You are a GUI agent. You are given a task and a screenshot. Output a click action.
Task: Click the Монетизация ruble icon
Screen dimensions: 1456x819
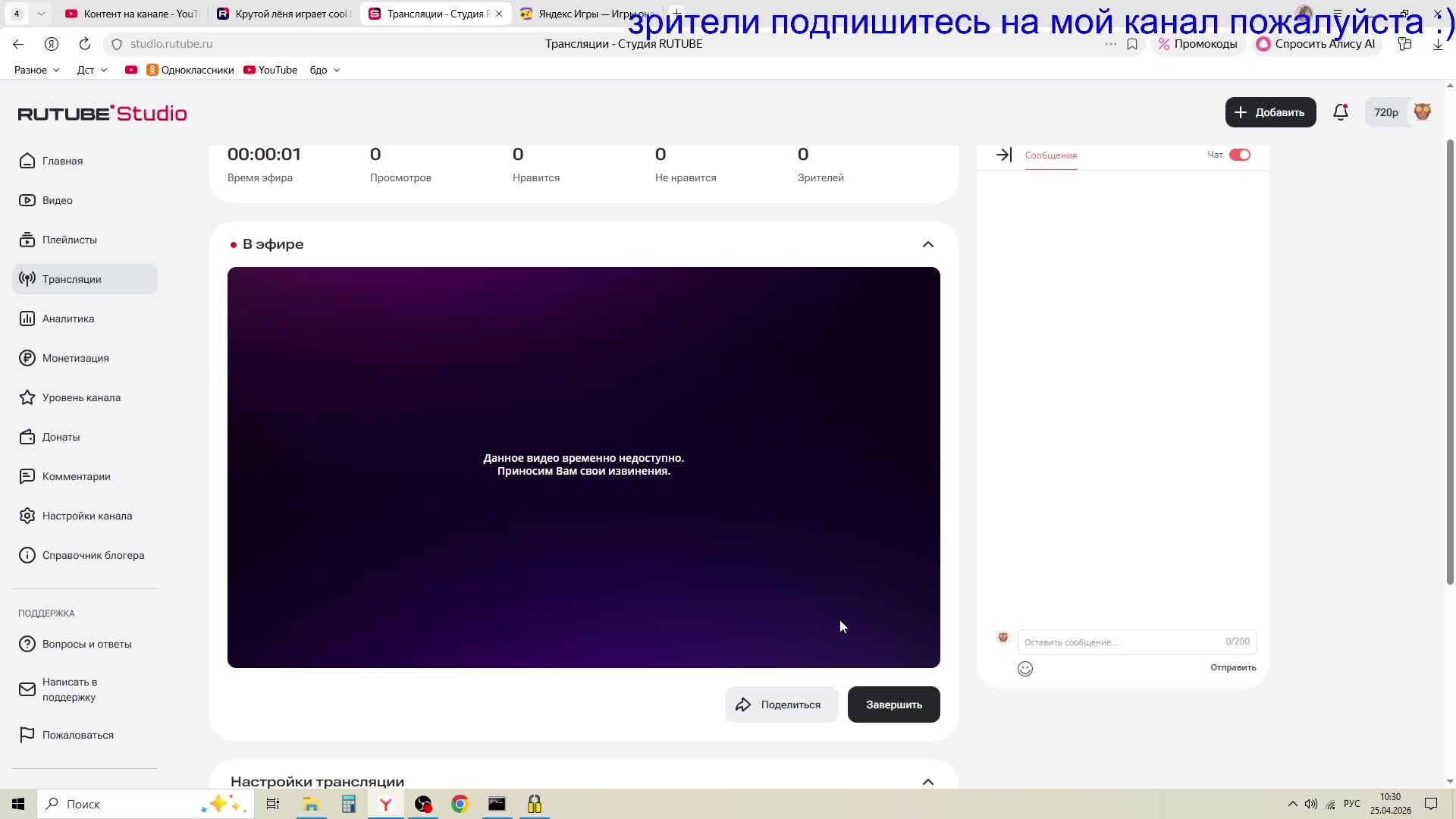[27, 358]
